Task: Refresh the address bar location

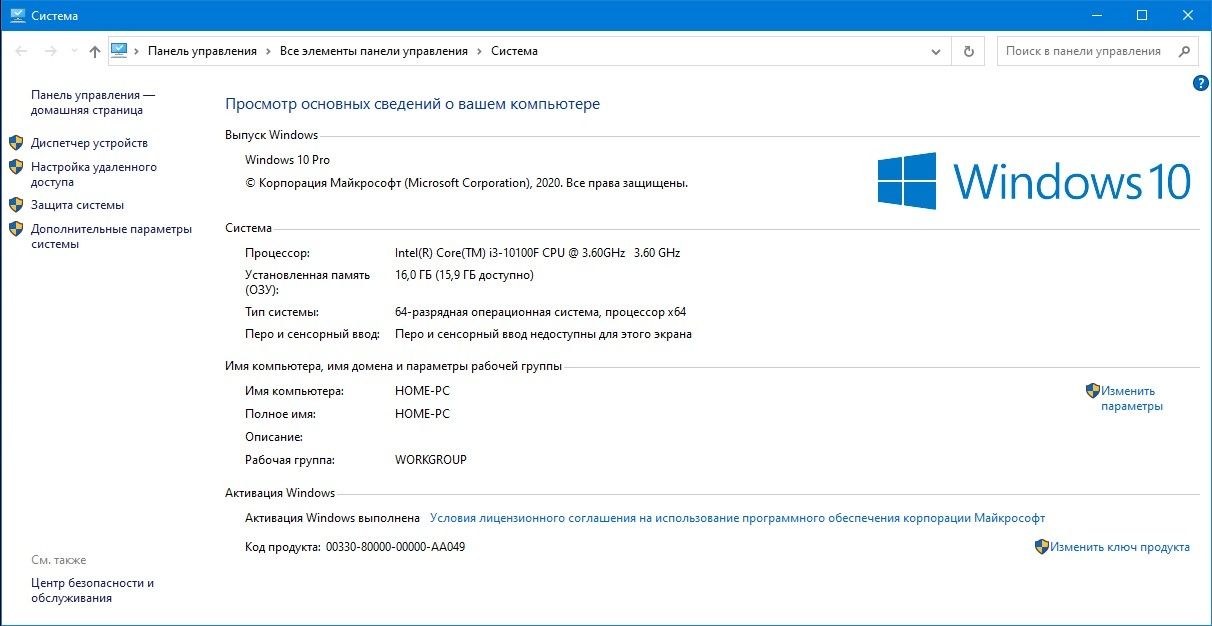Action: pyautogui.click(x=968, y=51)
